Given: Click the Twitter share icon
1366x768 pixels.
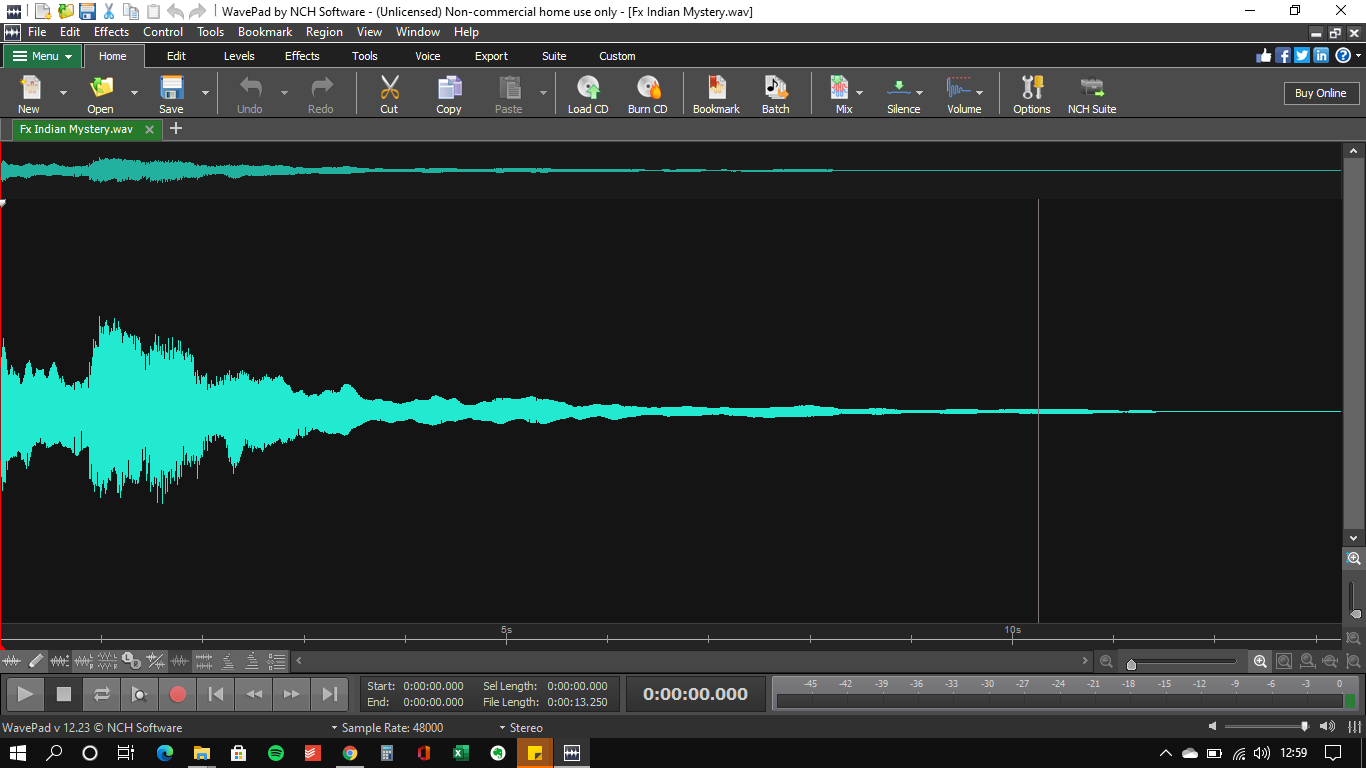Looking at the screenshot, I should [x=1302, y=56].
